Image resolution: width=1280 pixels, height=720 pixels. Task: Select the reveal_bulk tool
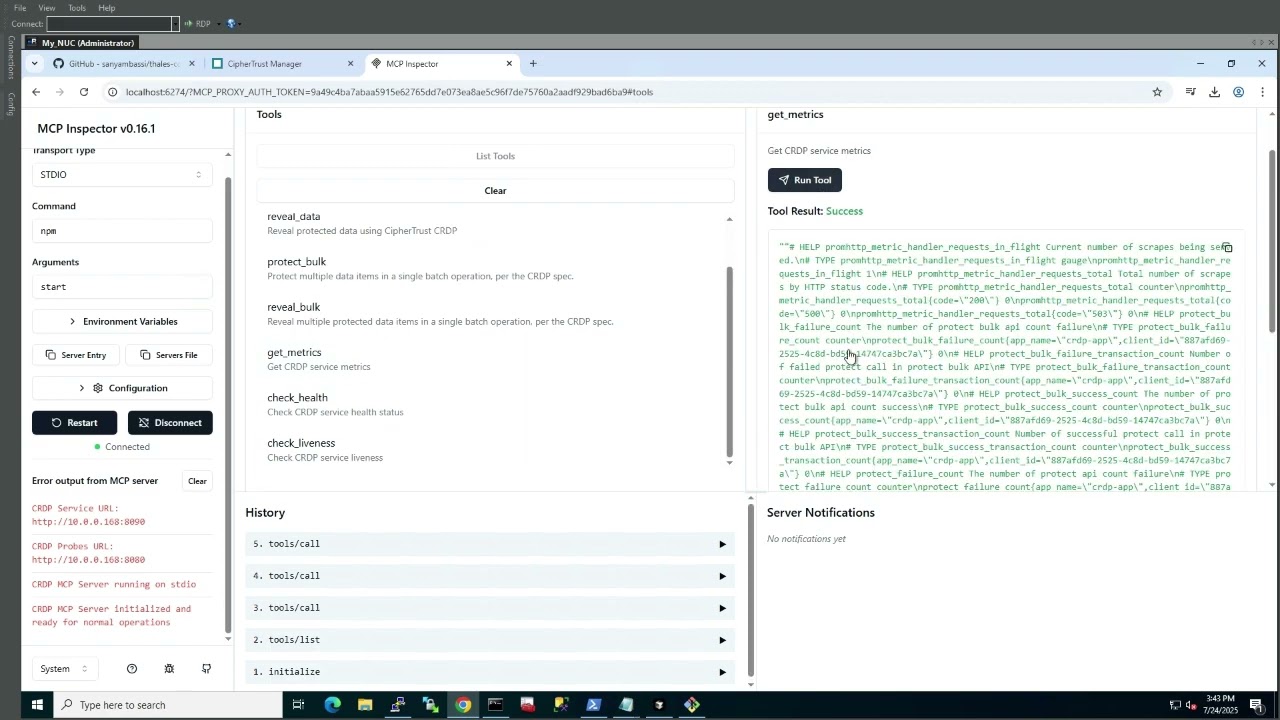tap(490, 314)
